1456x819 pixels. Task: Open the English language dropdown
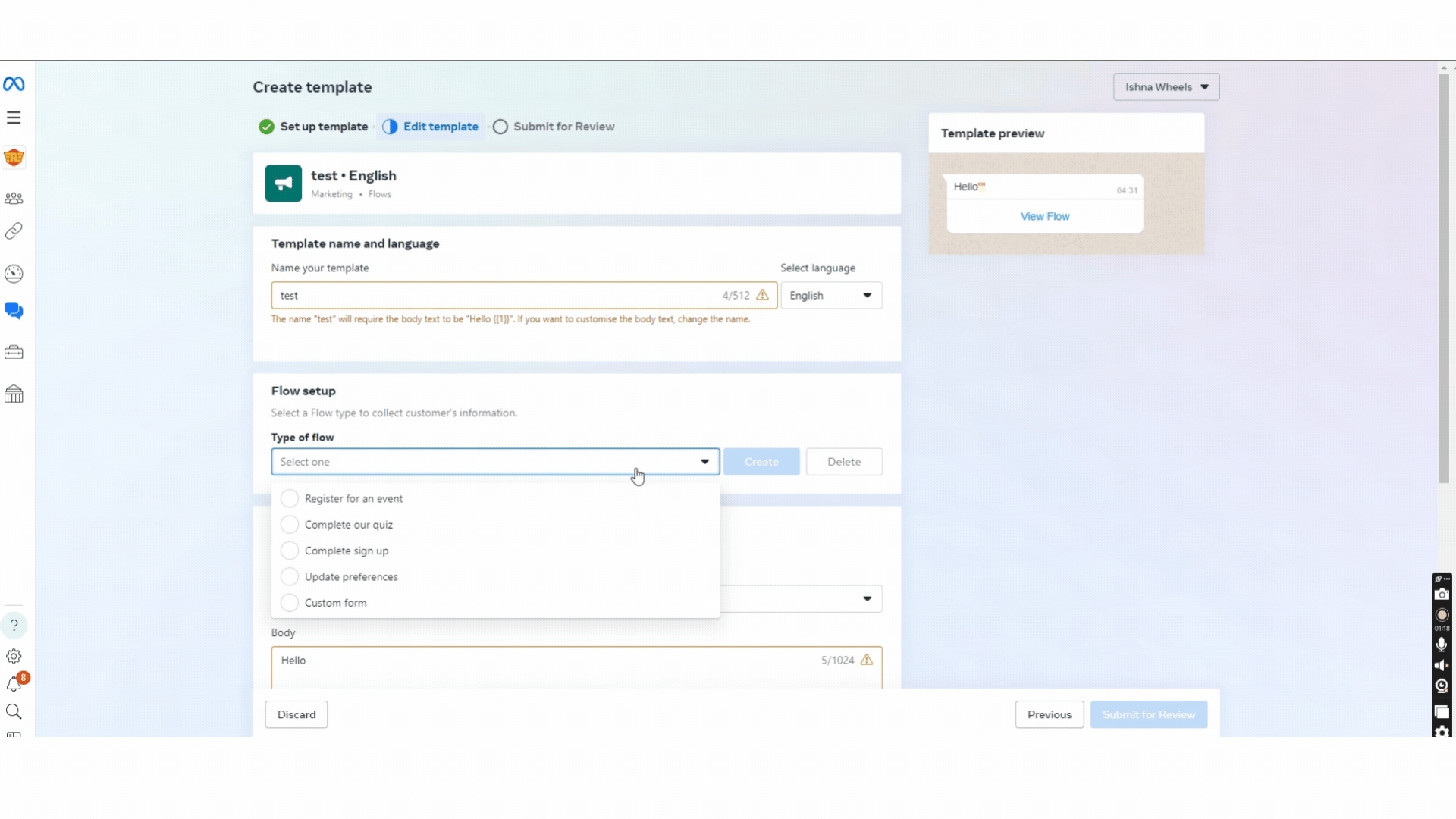click(831, 296)
